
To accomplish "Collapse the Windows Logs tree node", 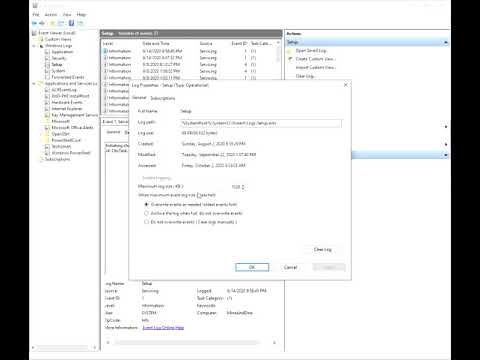I will [34, 46].
